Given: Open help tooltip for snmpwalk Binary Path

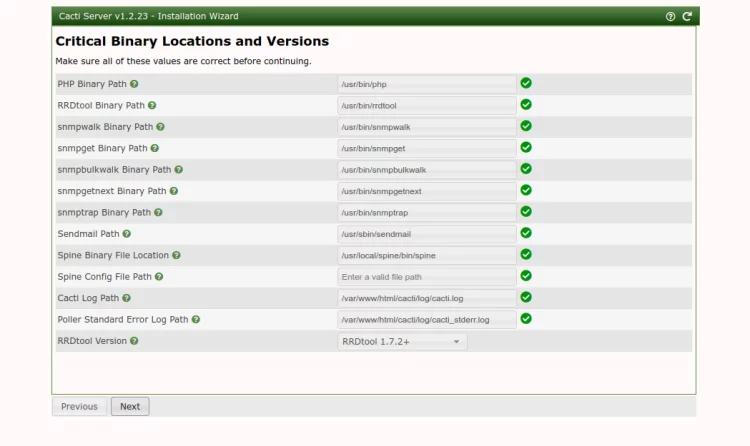Looking at the screenshot, I should coord(160,127).
